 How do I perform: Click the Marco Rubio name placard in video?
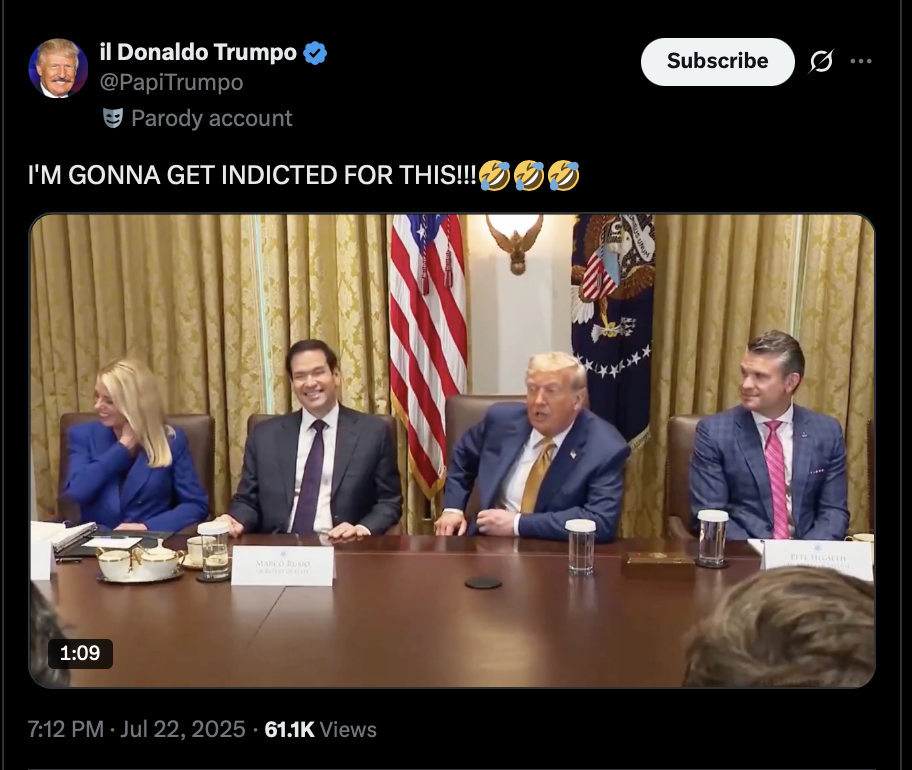[283, 566]
